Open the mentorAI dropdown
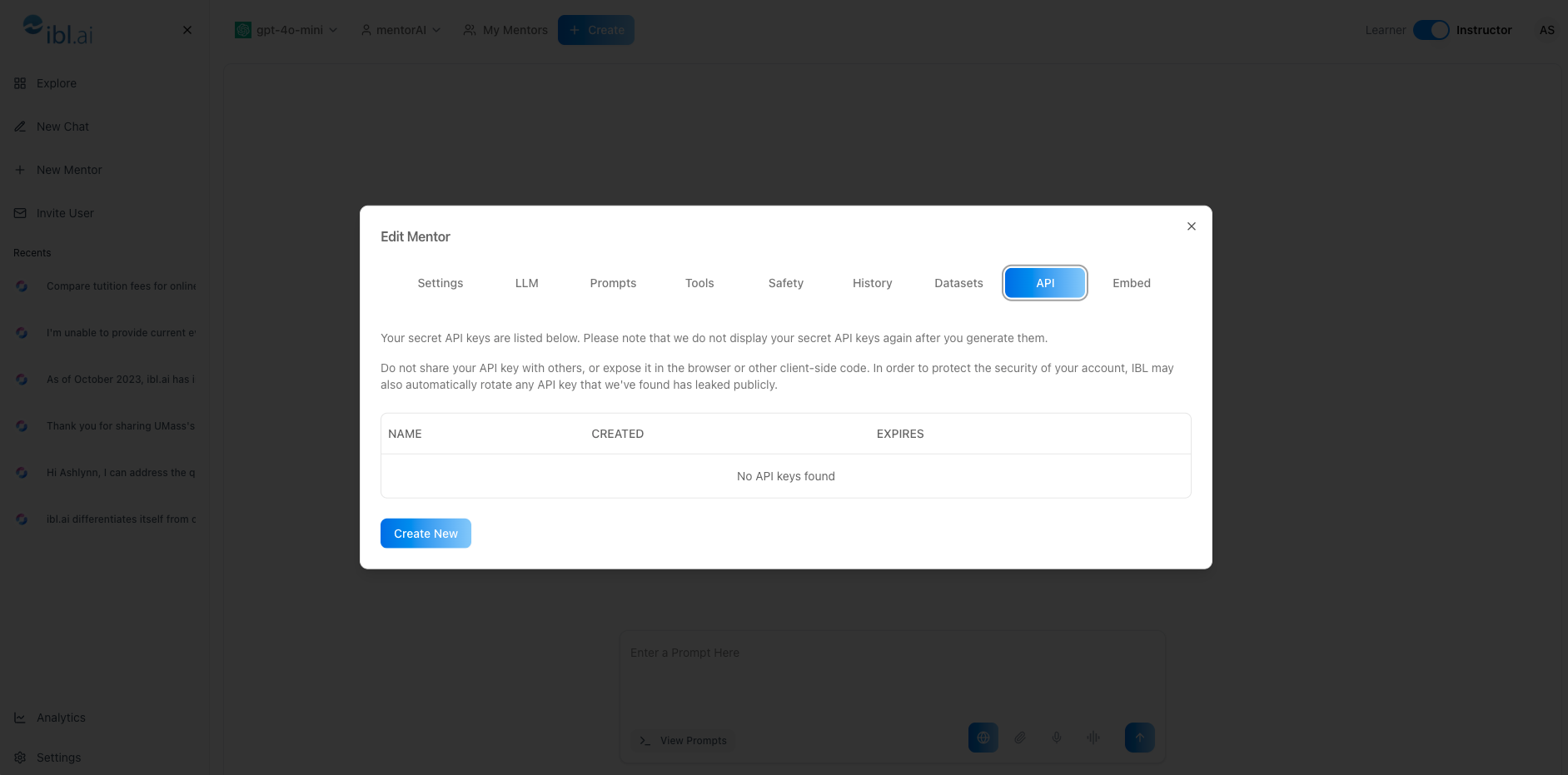This screenshot has width=1568, height=775. tap(401, 30)
